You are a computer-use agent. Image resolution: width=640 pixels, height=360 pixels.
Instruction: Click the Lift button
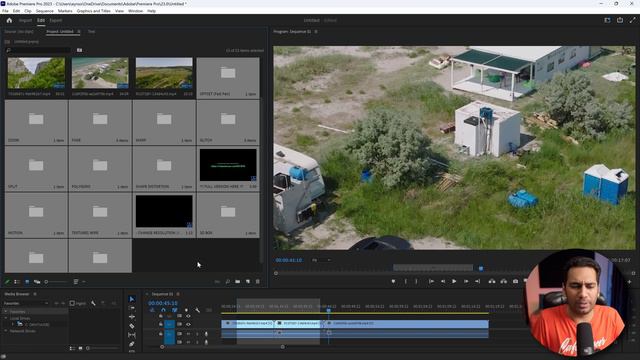tap(492, 281)
